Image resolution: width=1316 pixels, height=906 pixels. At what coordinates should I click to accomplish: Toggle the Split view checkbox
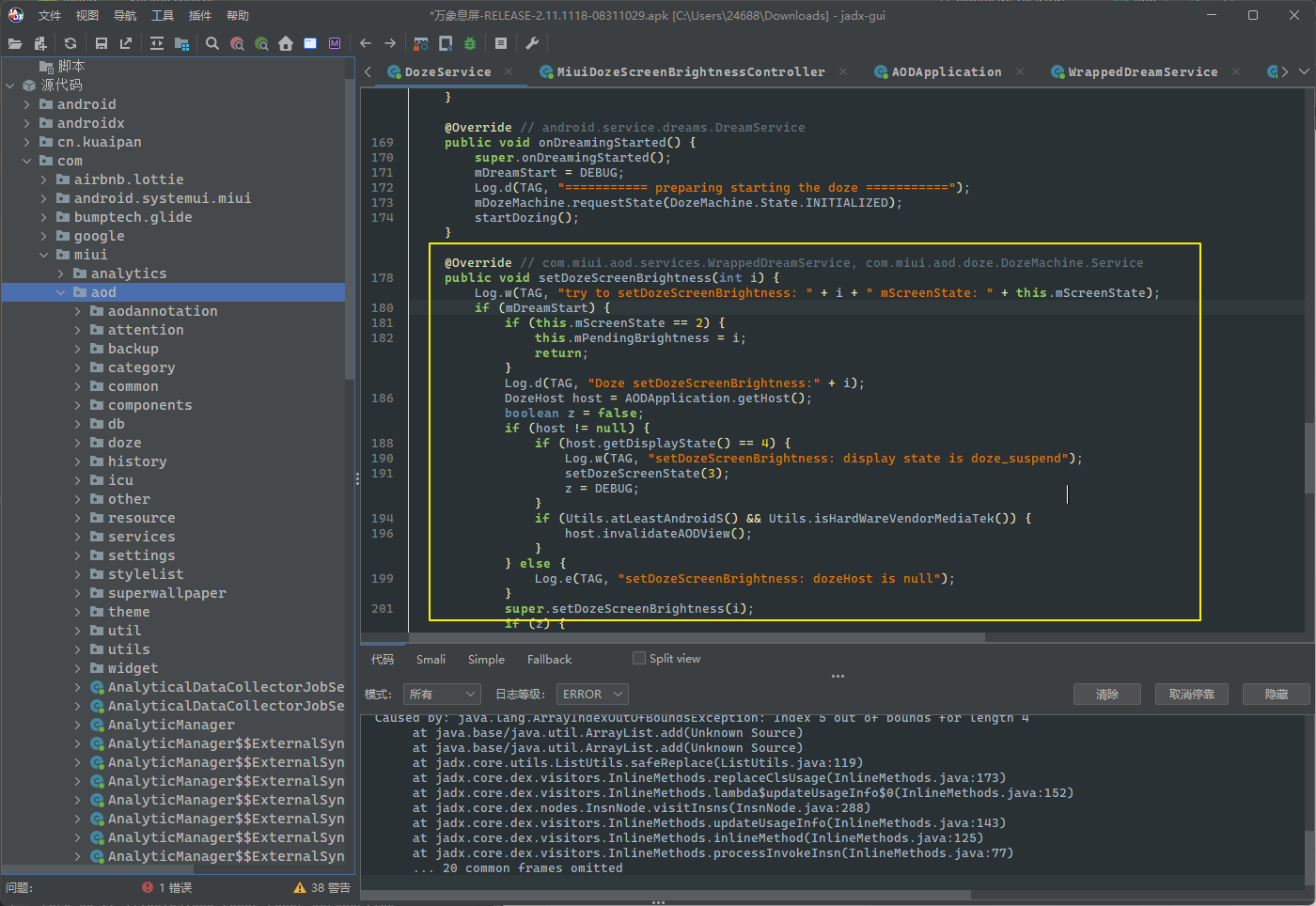[639, 659]
